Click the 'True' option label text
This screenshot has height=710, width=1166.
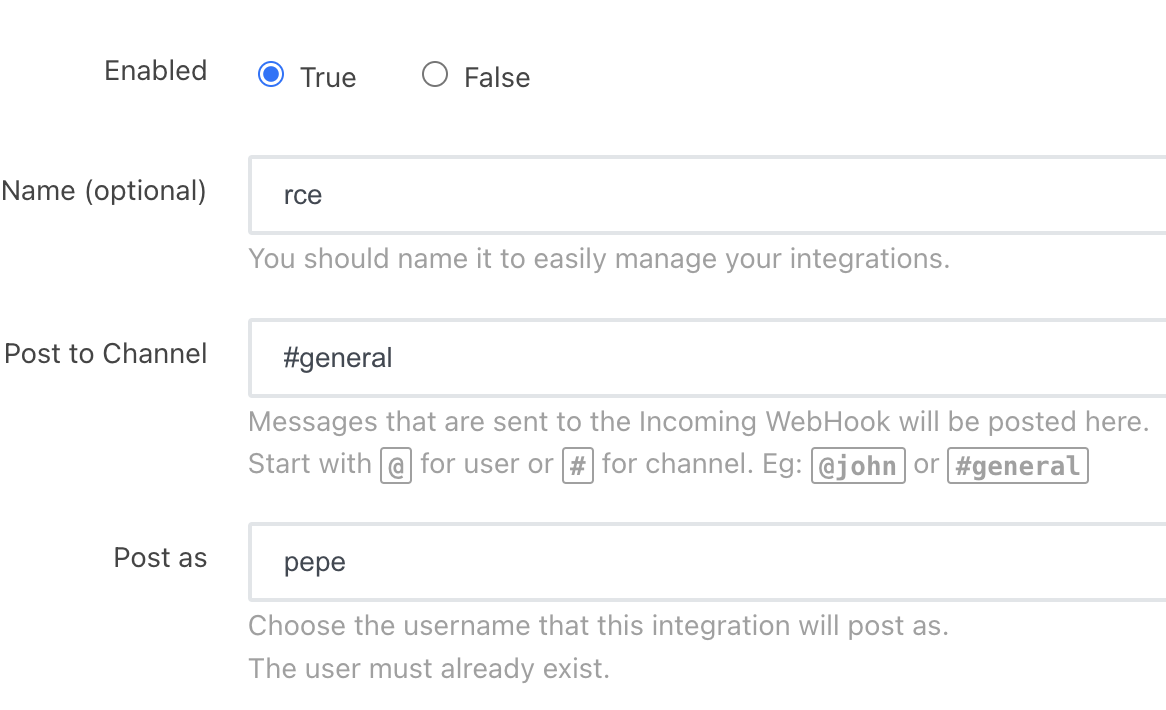tap(328, 78)
